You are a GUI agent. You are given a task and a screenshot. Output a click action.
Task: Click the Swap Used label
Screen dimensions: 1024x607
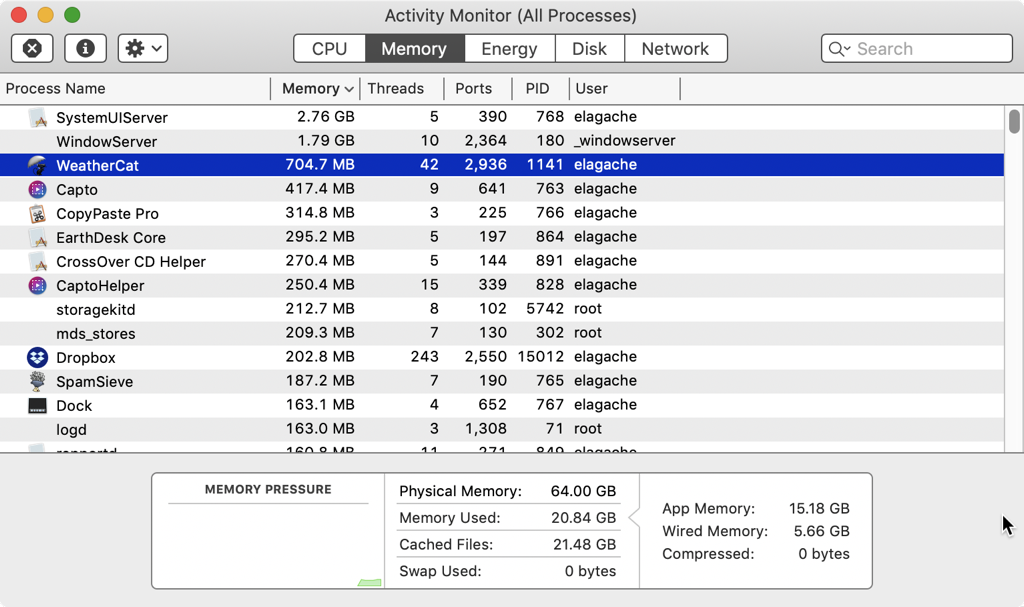(x=440, y=571)
